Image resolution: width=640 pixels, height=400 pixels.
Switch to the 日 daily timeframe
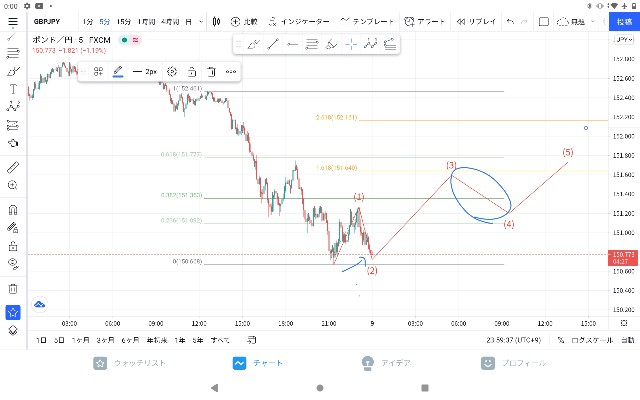pos(188,22)
